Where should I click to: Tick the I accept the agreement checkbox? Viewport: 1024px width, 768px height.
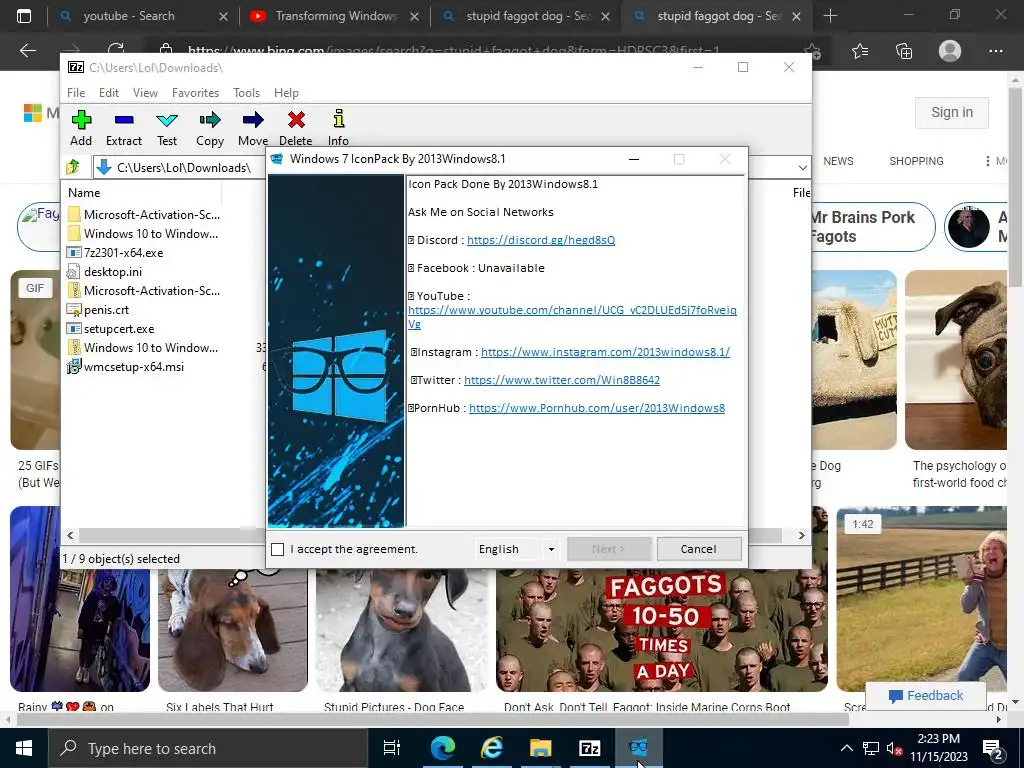(x=278, y=549)
